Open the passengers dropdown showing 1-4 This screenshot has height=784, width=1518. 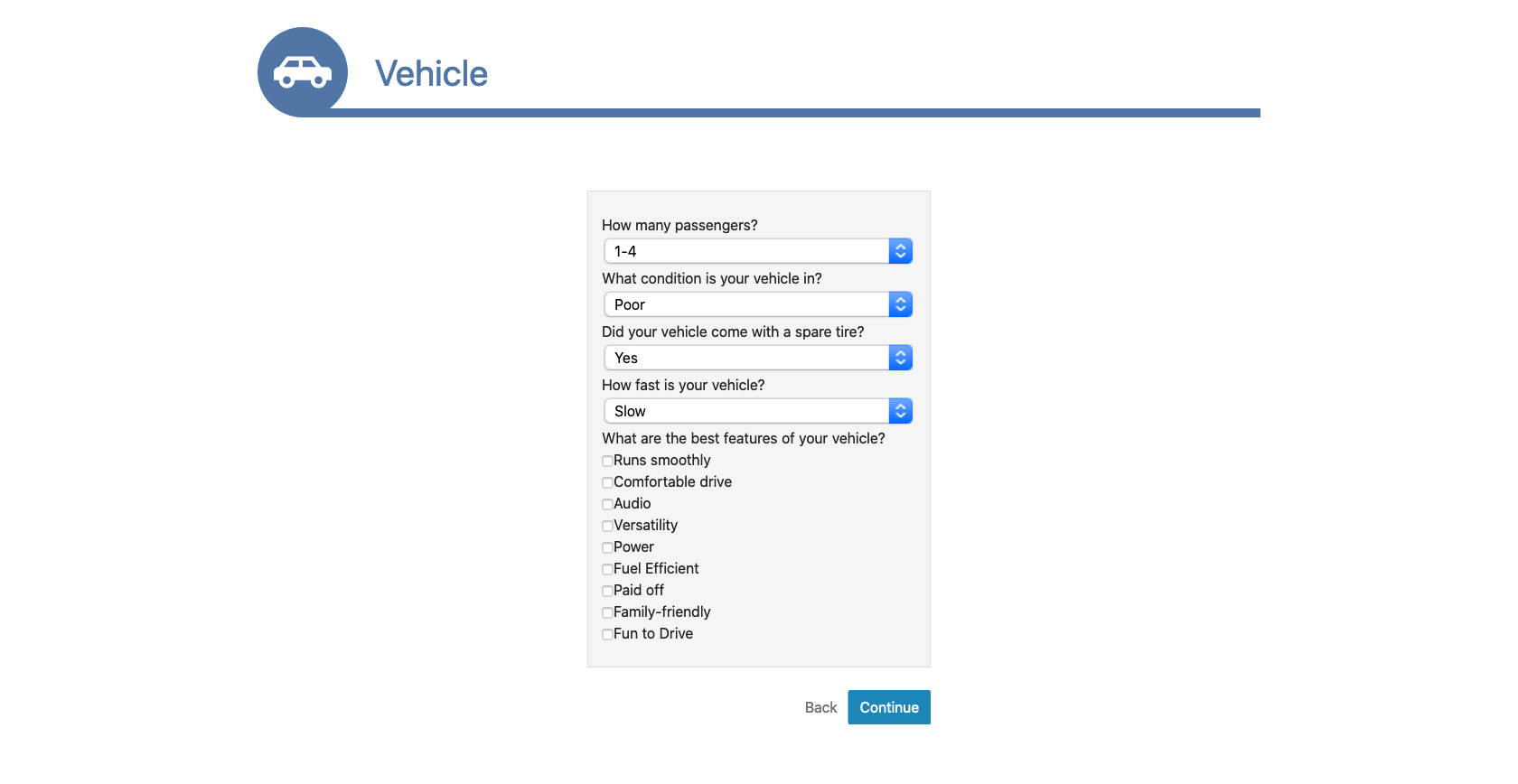pos(746,251)
